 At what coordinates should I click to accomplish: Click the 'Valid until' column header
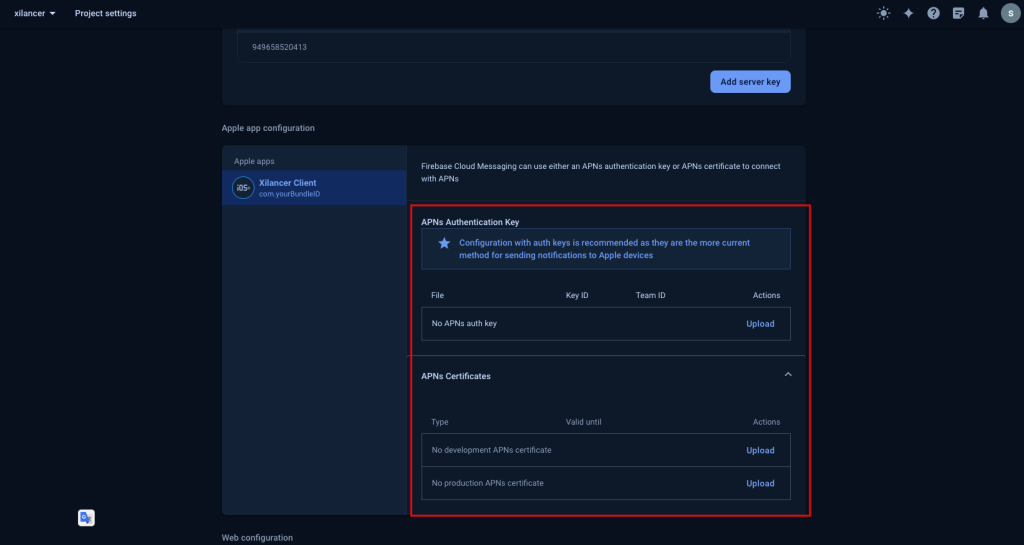(583, 422)
